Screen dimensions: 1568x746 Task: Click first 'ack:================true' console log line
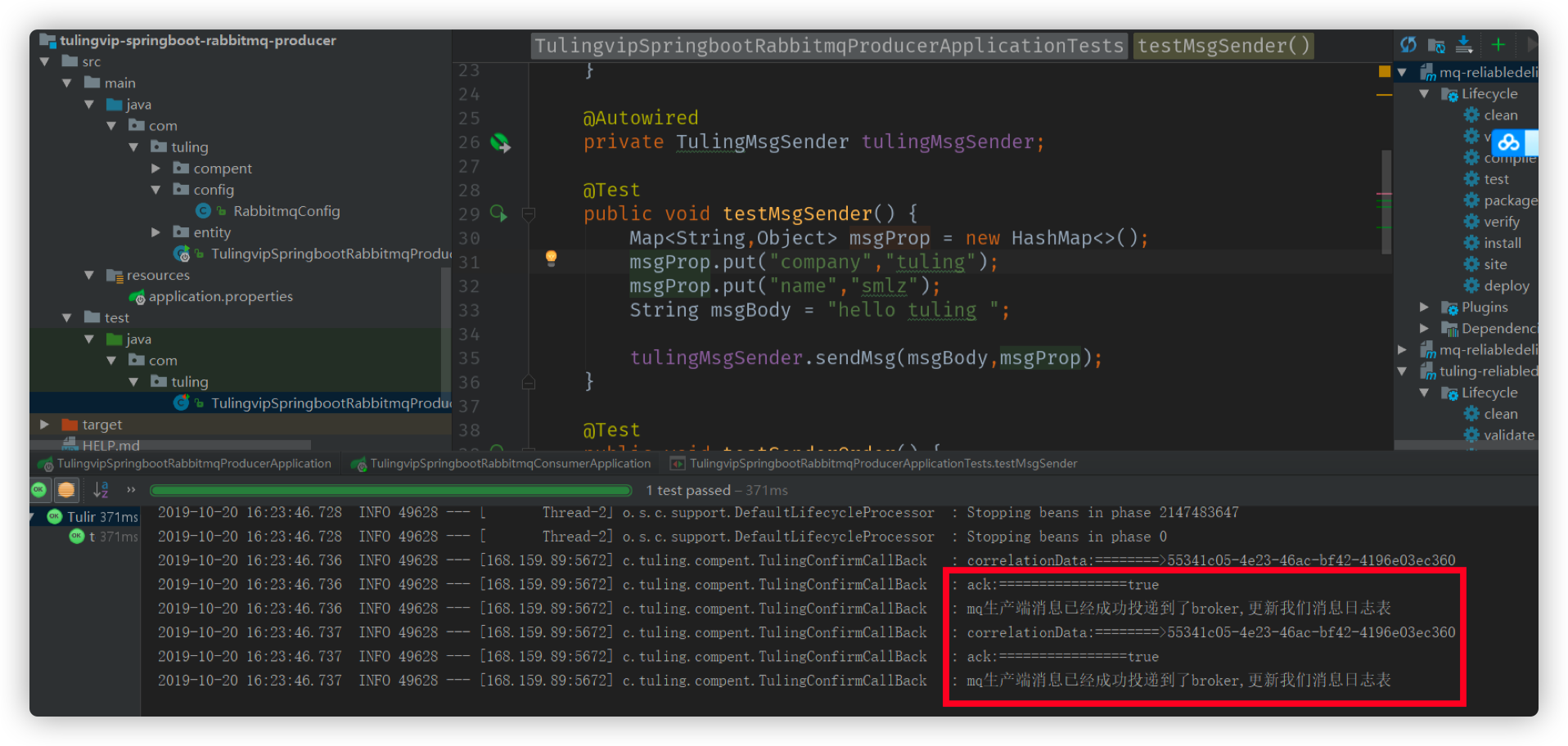[1062, 585]
